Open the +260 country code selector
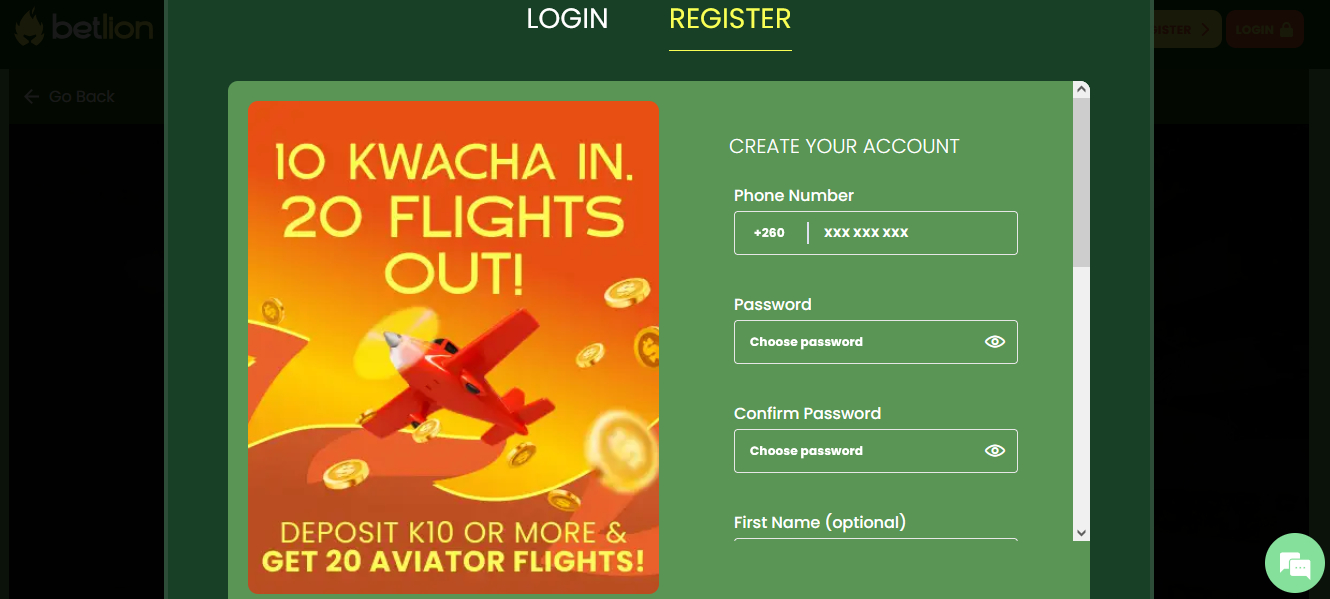The height and width of the screenshot is (599, 1330). (768, 232)
